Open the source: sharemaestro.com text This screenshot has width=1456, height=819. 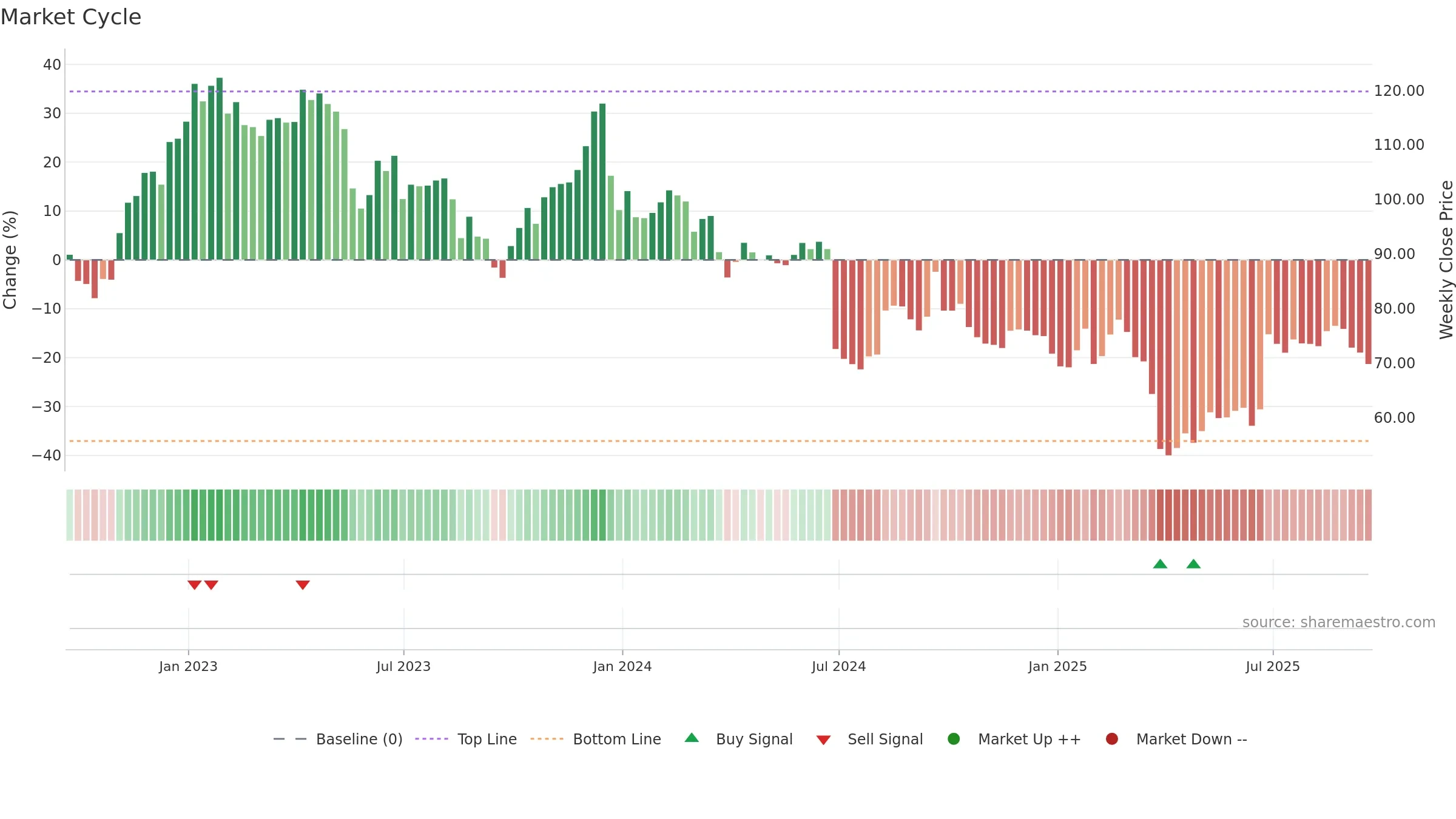(x=1339, y=622)
